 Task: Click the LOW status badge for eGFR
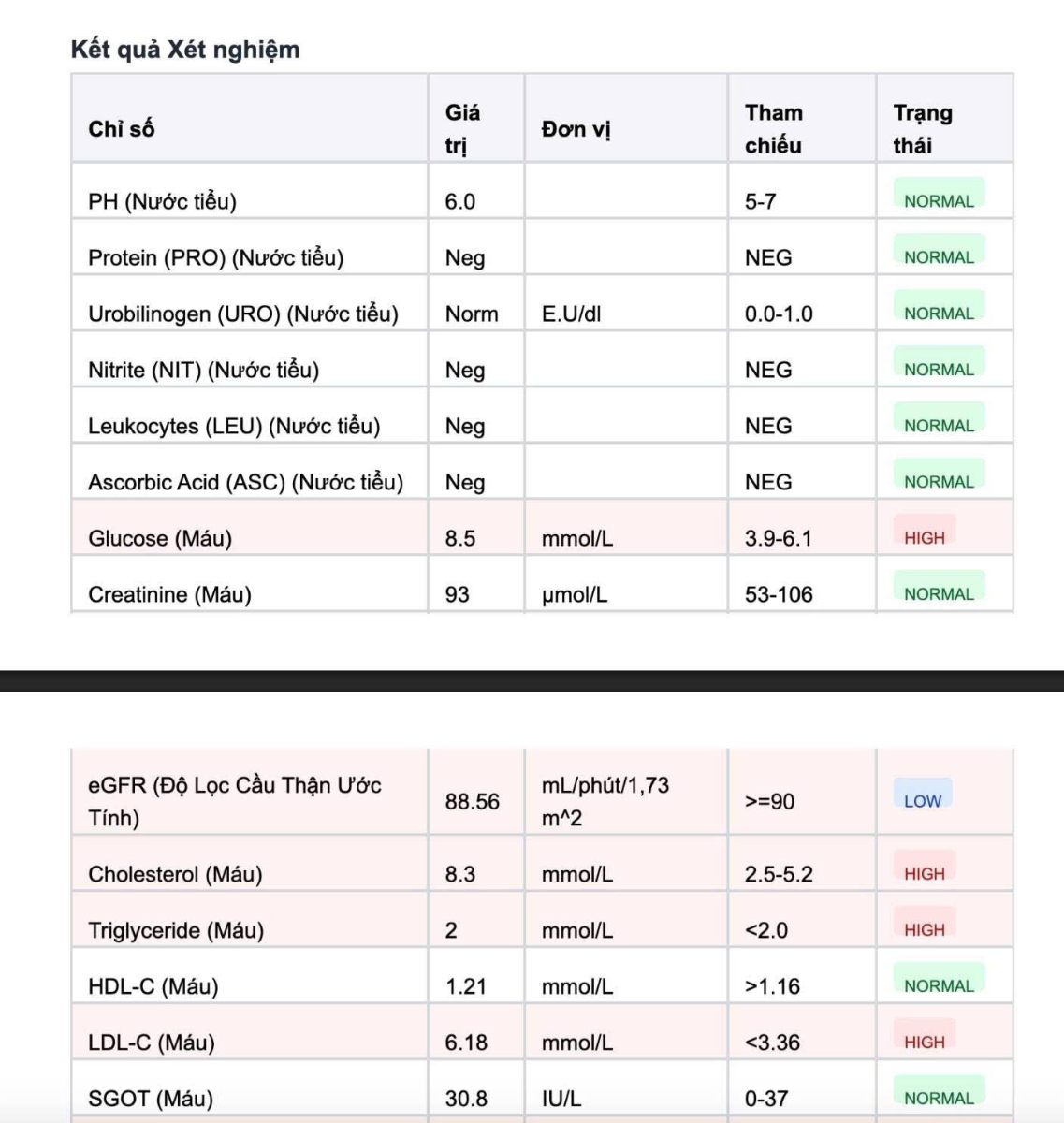pos(922,800)
